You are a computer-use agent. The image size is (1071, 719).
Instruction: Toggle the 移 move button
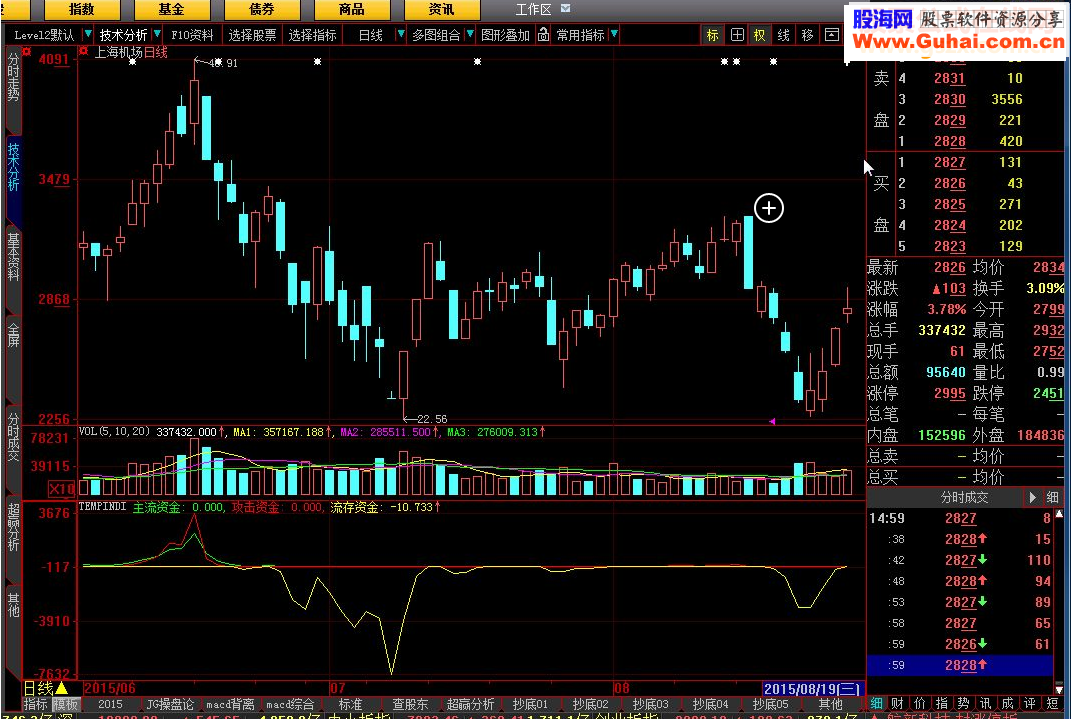click(x=807, y=35)
